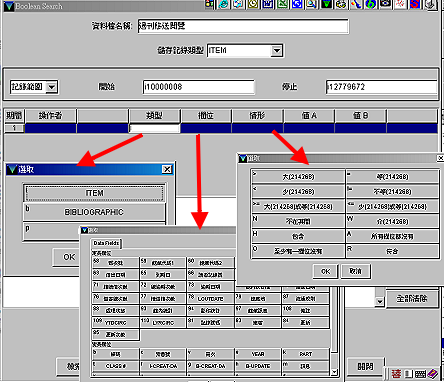The height and width of the screenshot is (382, 444).
Task: Select the 'H' contains condition button
Action: tap(298, 236)
